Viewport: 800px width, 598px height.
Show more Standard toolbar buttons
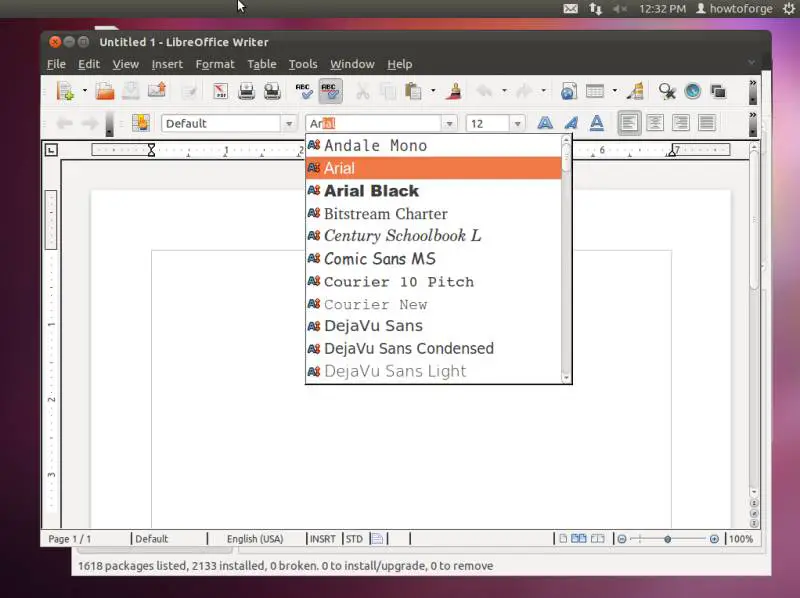click(x=753, y=83)
